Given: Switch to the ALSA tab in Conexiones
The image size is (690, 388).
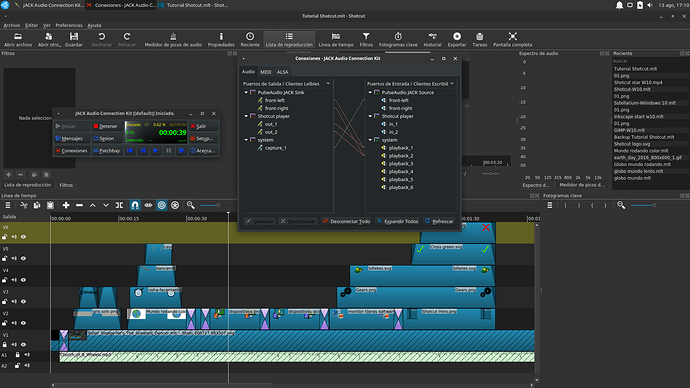Looking at the screenshot, I should point(283,72).
